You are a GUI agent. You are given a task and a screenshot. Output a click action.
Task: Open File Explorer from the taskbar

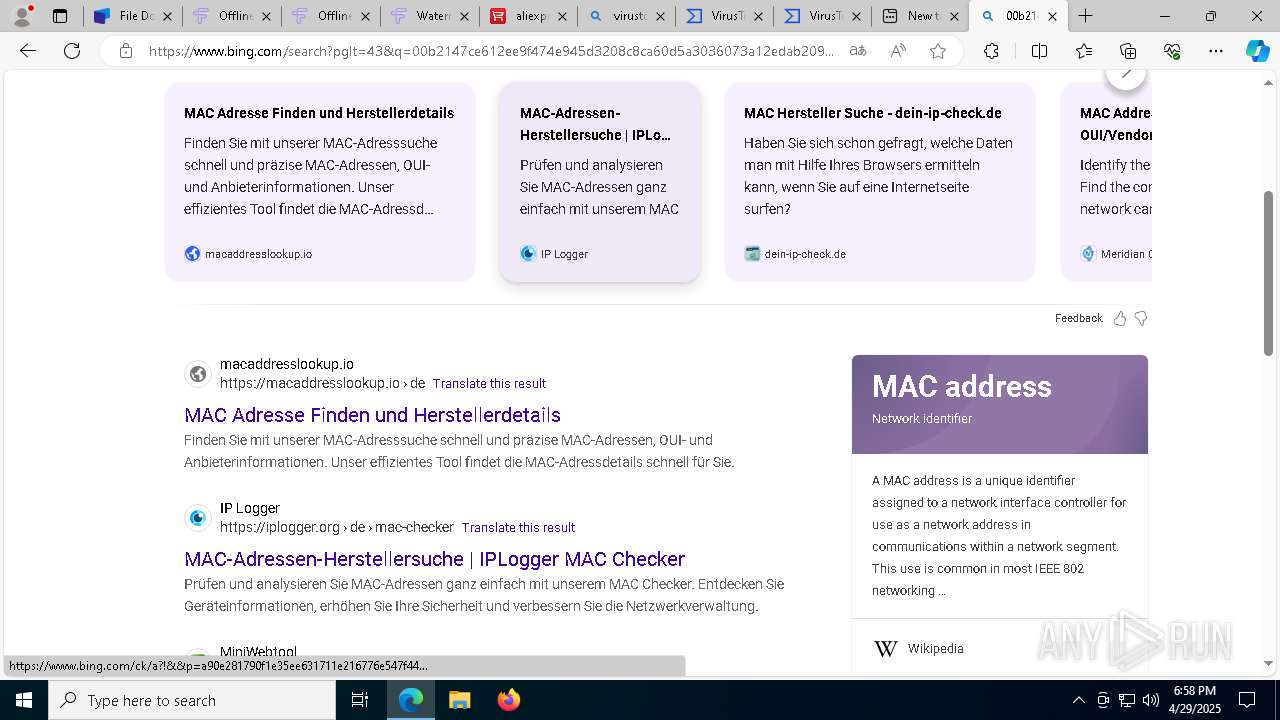tap(459, 700)
